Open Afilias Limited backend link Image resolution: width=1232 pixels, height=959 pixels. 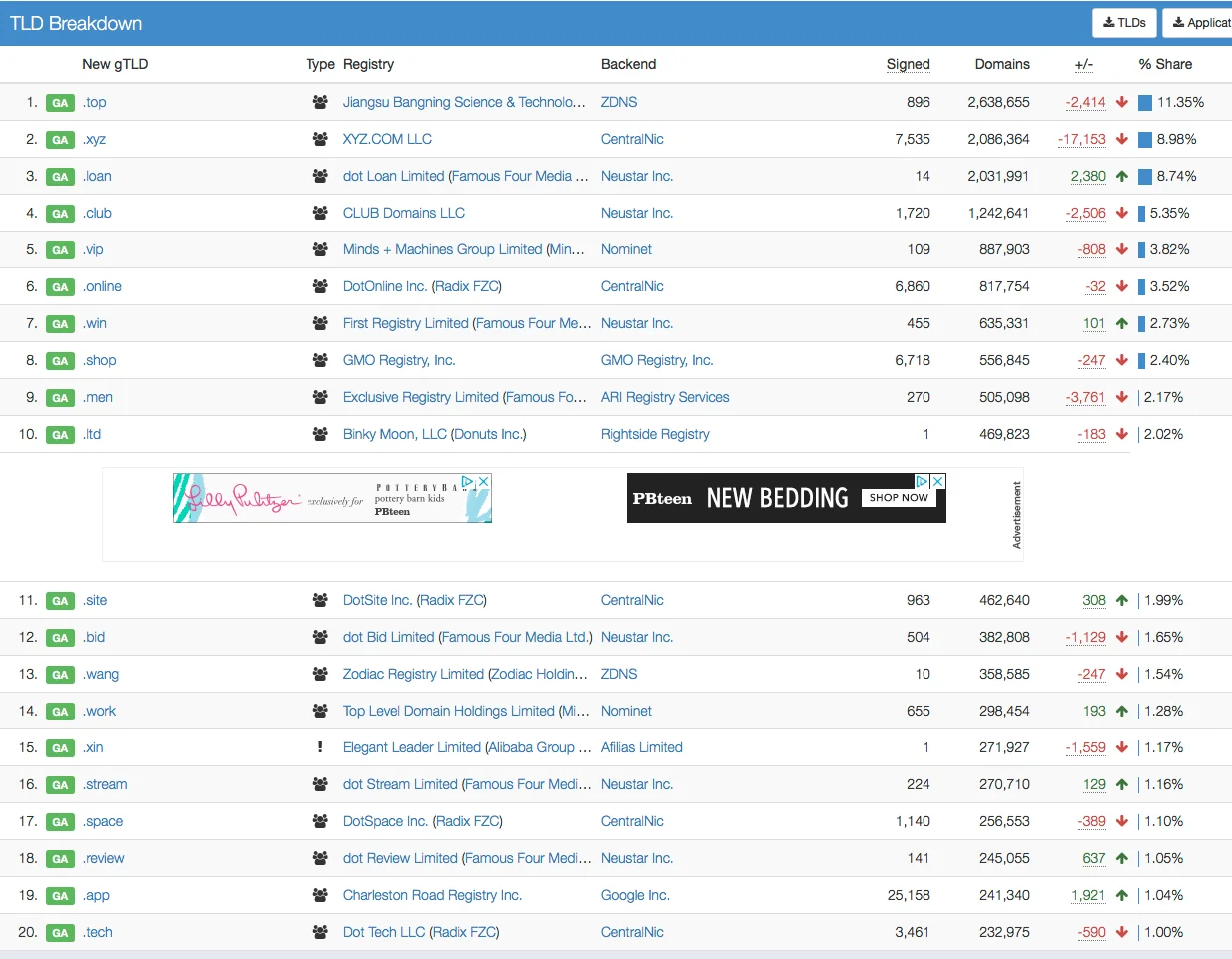(642, 747)
